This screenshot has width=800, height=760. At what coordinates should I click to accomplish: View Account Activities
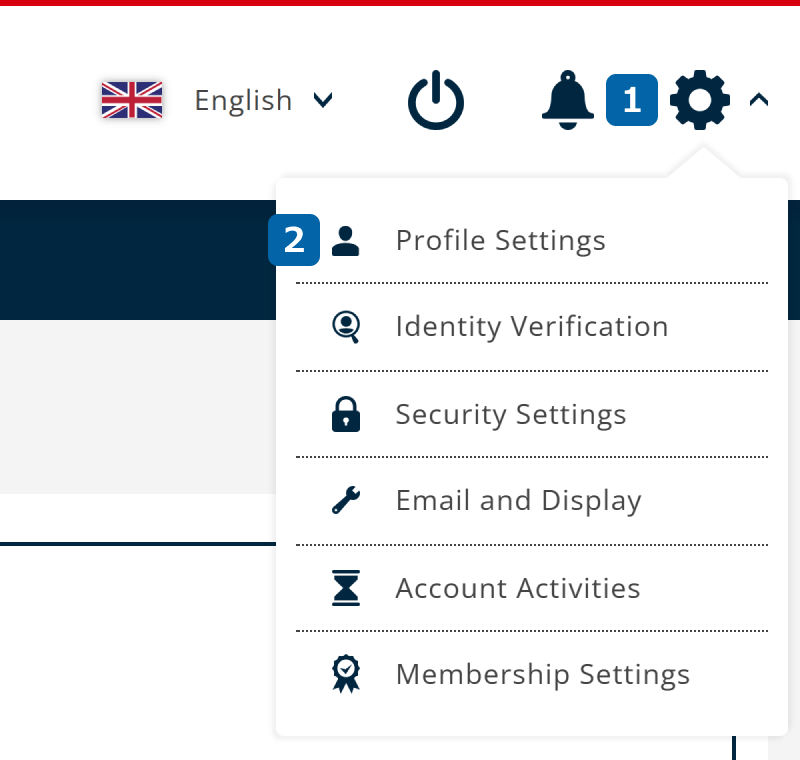pyautogui.click(x=517, y=588)
